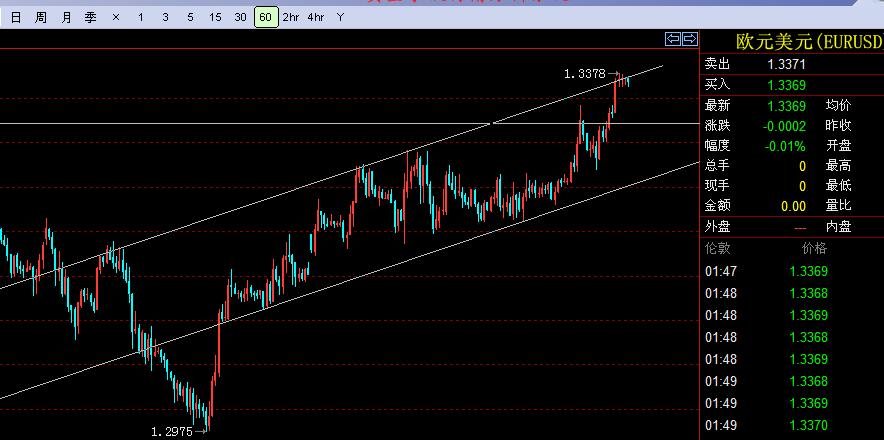Select the 5 minute timeframe
This screenshot has height=440, width=884.
190,17
